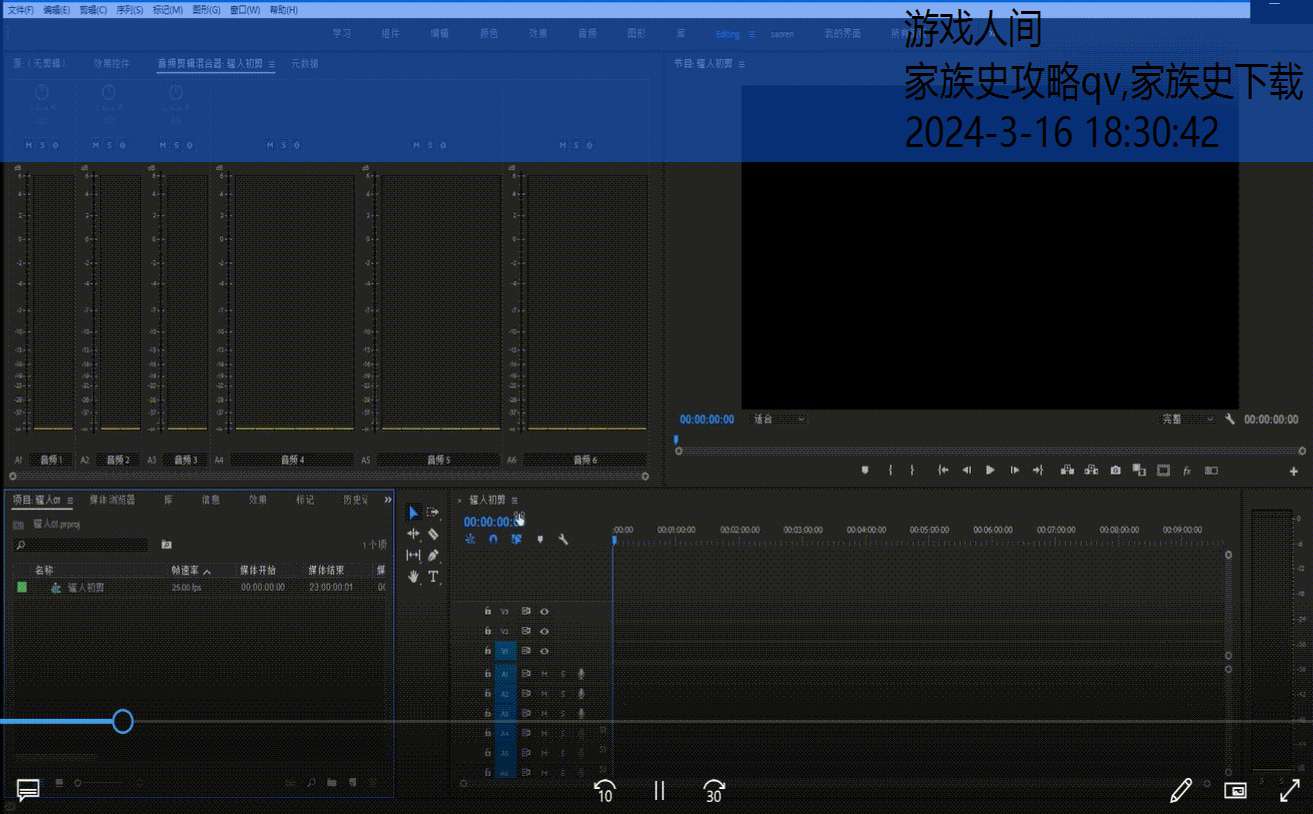Screen dimensions: 1313x814
Task: Go to In point in Program monitor
Action: click(x=943, y=470)
